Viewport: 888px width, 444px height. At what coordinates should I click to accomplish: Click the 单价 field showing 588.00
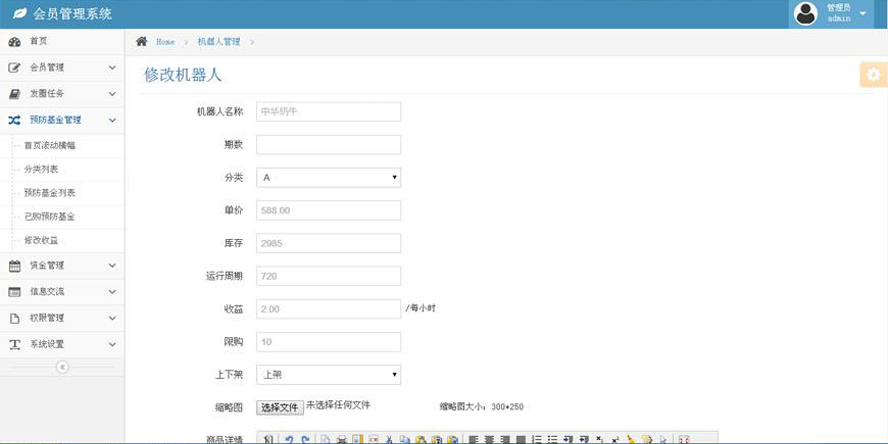click(x=328, y=210)
